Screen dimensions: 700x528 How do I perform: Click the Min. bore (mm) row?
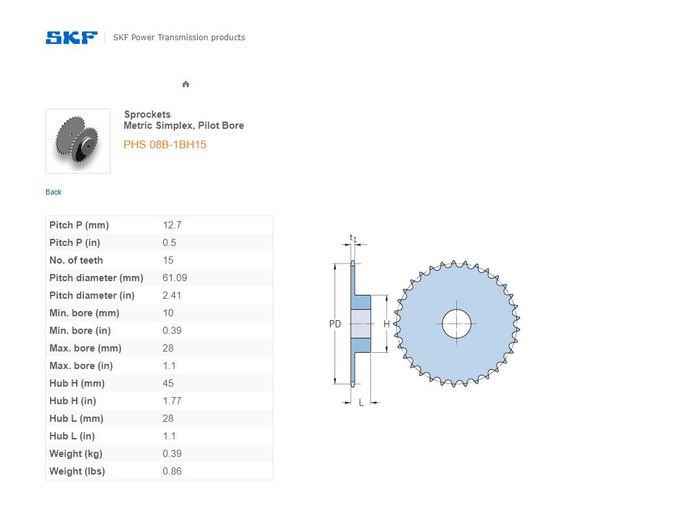click(x=158, y=313)
